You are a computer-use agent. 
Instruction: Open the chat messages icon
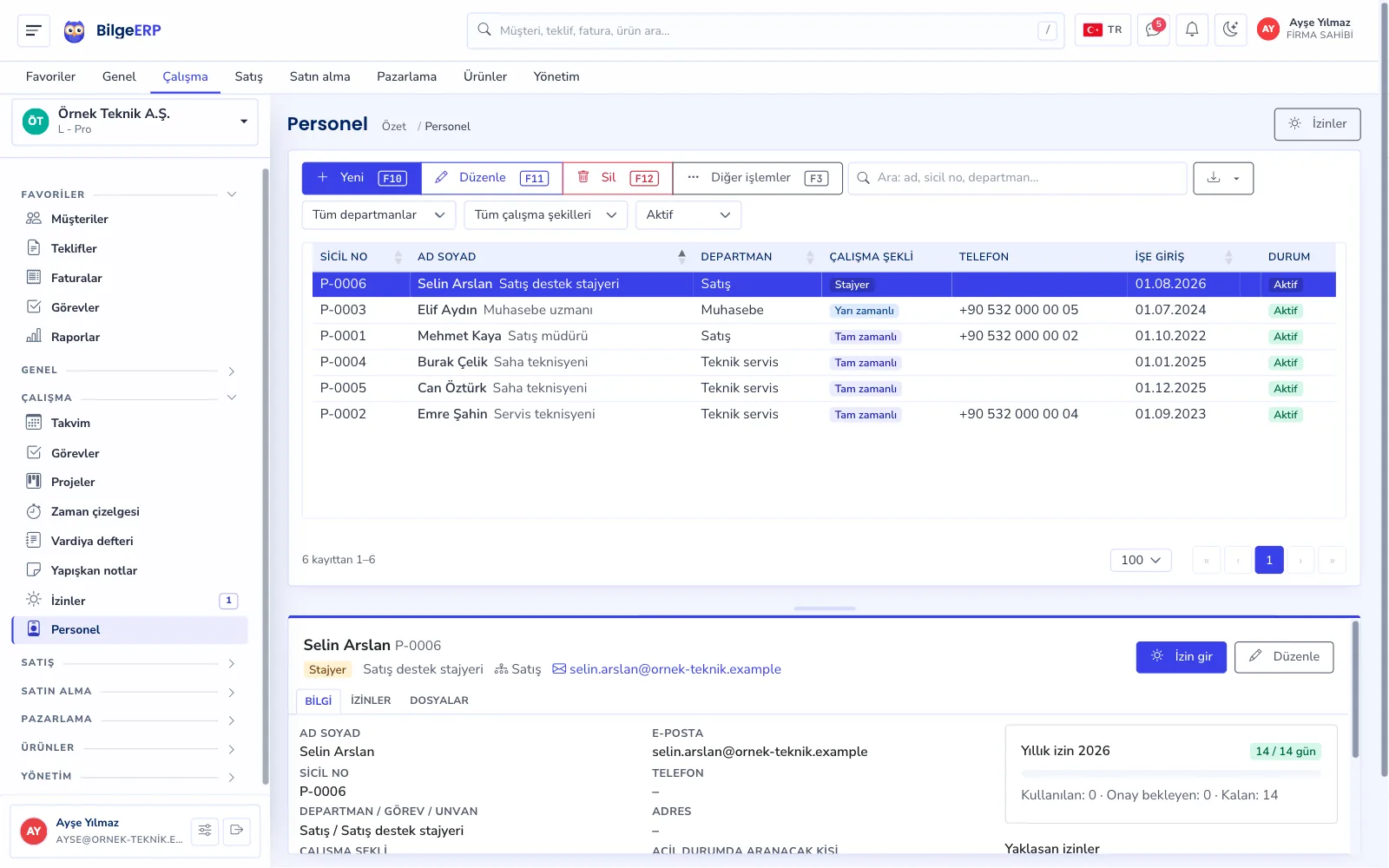click(x=1153, y=30)
